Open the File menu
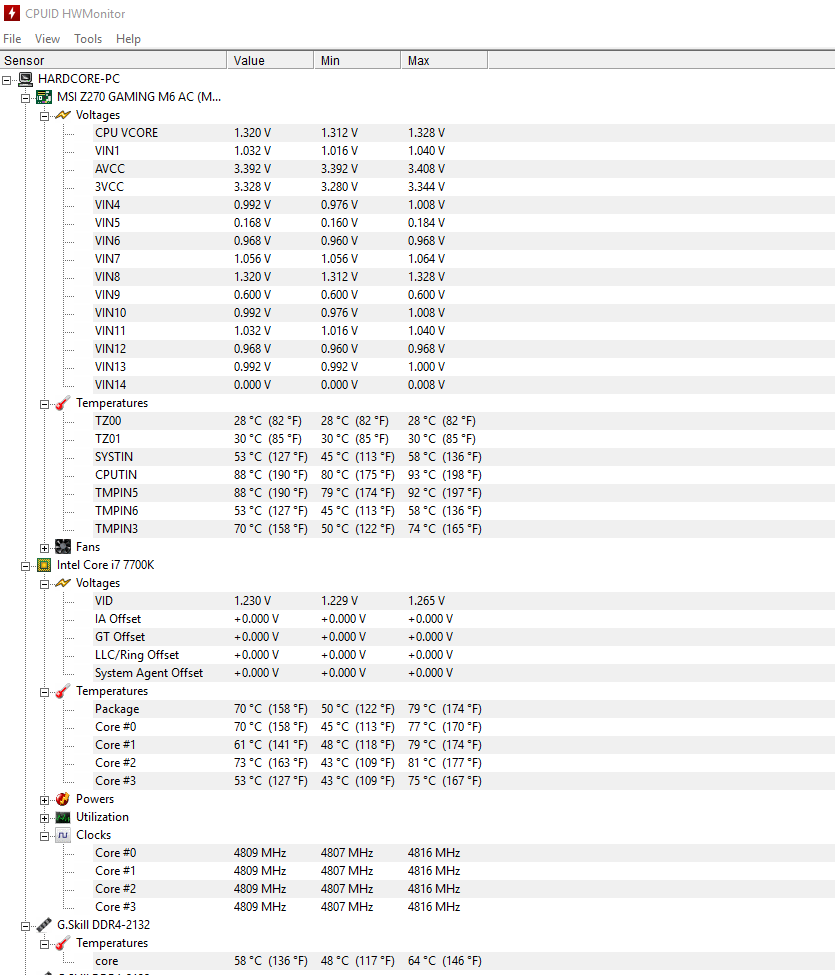This screenshot has height=975, width=835. 12,38
